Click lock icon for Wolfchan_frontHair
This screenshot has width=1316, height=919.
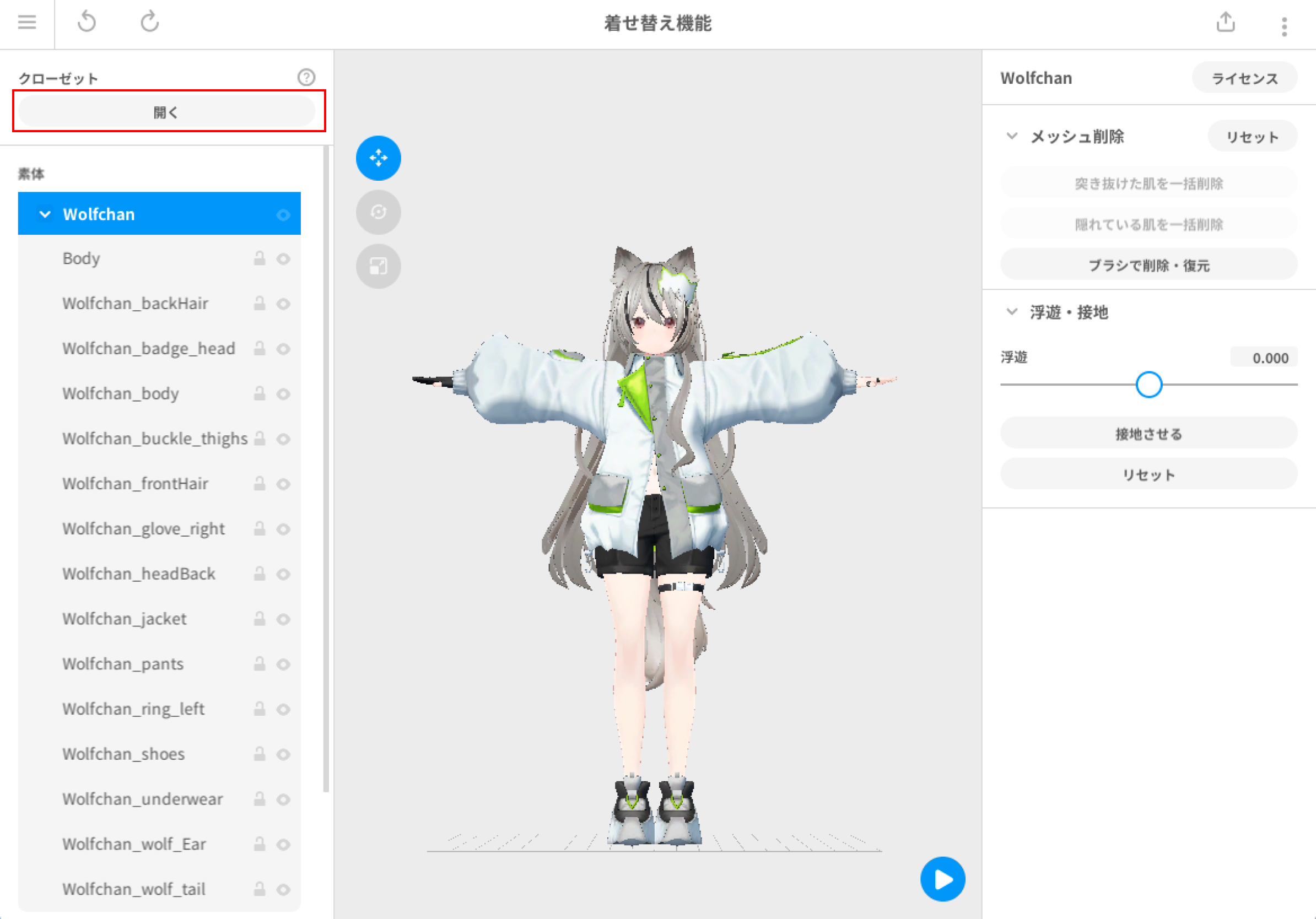point(260,484)
